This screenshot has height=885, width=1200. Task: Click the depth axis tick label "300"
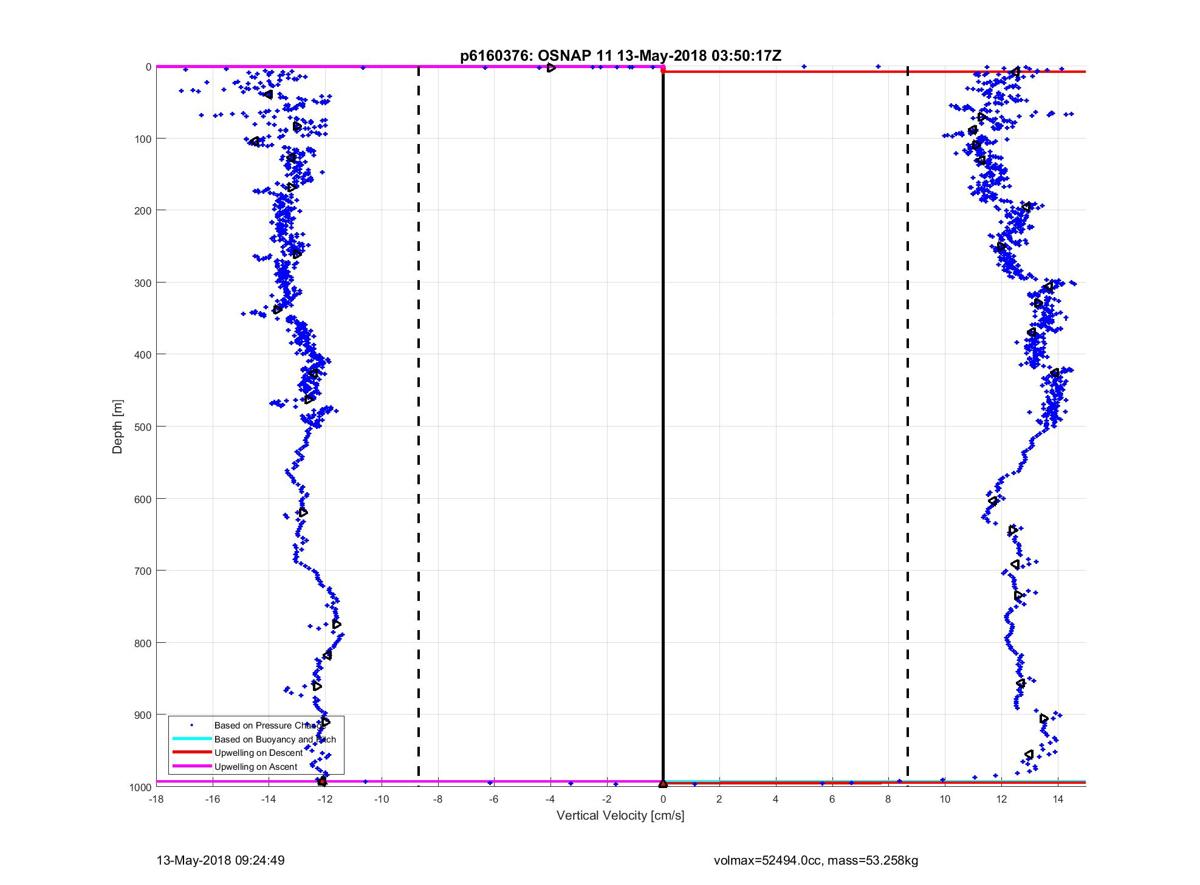[x=141, y=283]
